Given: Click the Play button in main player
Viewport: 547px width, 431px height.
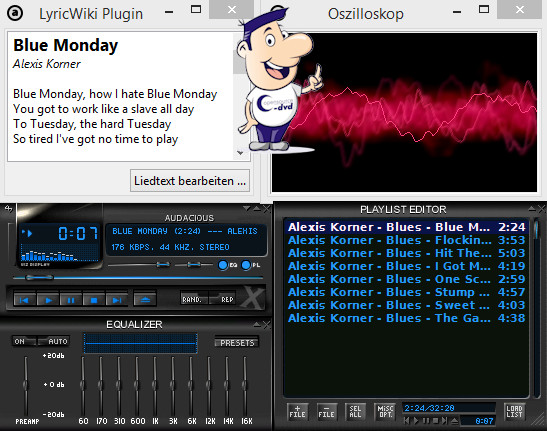Looking at the screenshot, I should 48,300.
